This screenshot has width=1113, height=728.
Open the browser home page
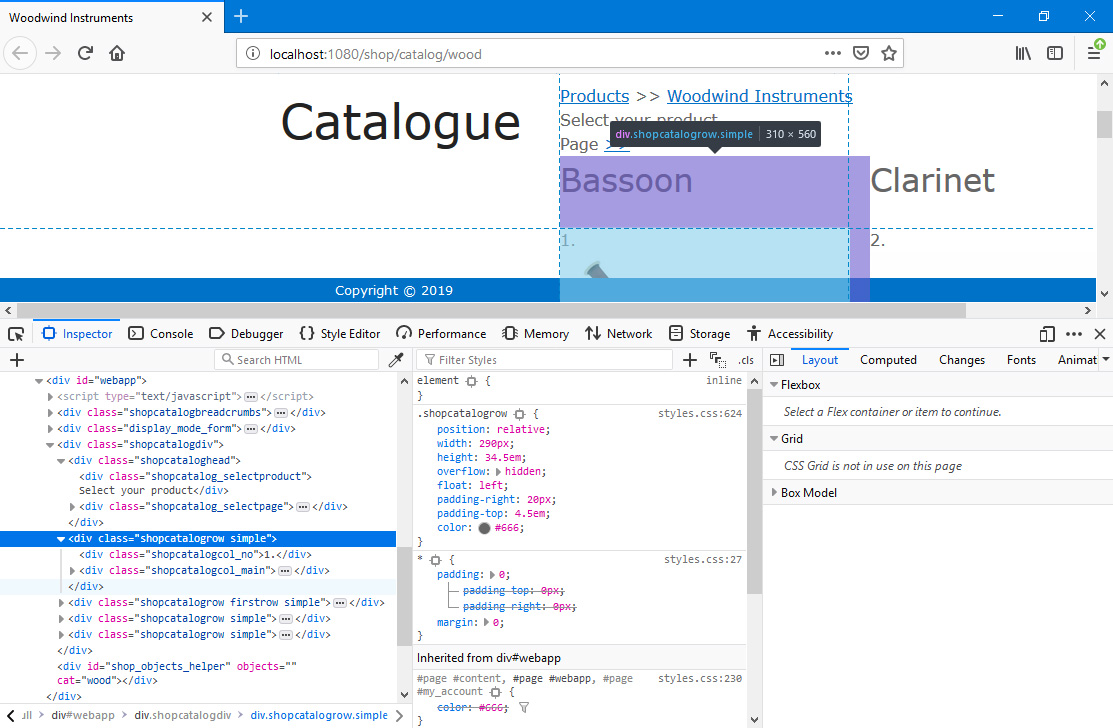click(117, 53)
